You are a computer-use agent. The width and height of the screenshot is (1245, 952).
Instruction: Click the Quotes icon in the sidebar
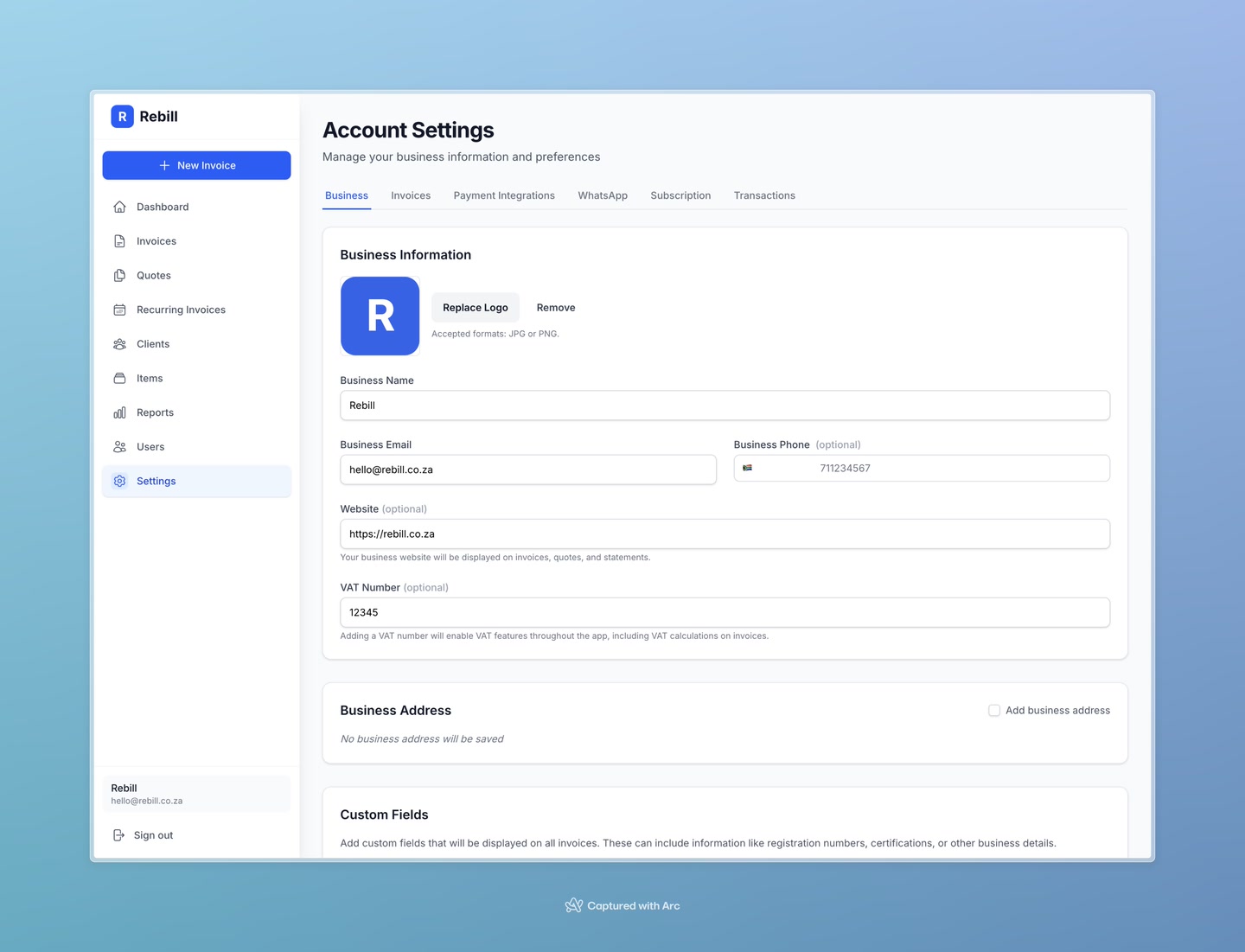click(x=119, y=275)
